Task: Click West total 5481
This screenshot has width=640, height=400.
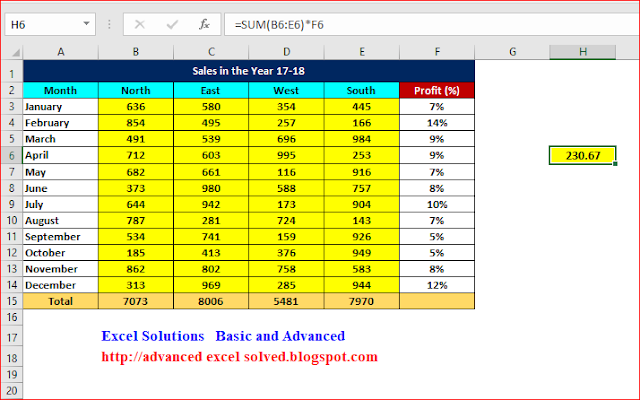Action: point(287,301)
